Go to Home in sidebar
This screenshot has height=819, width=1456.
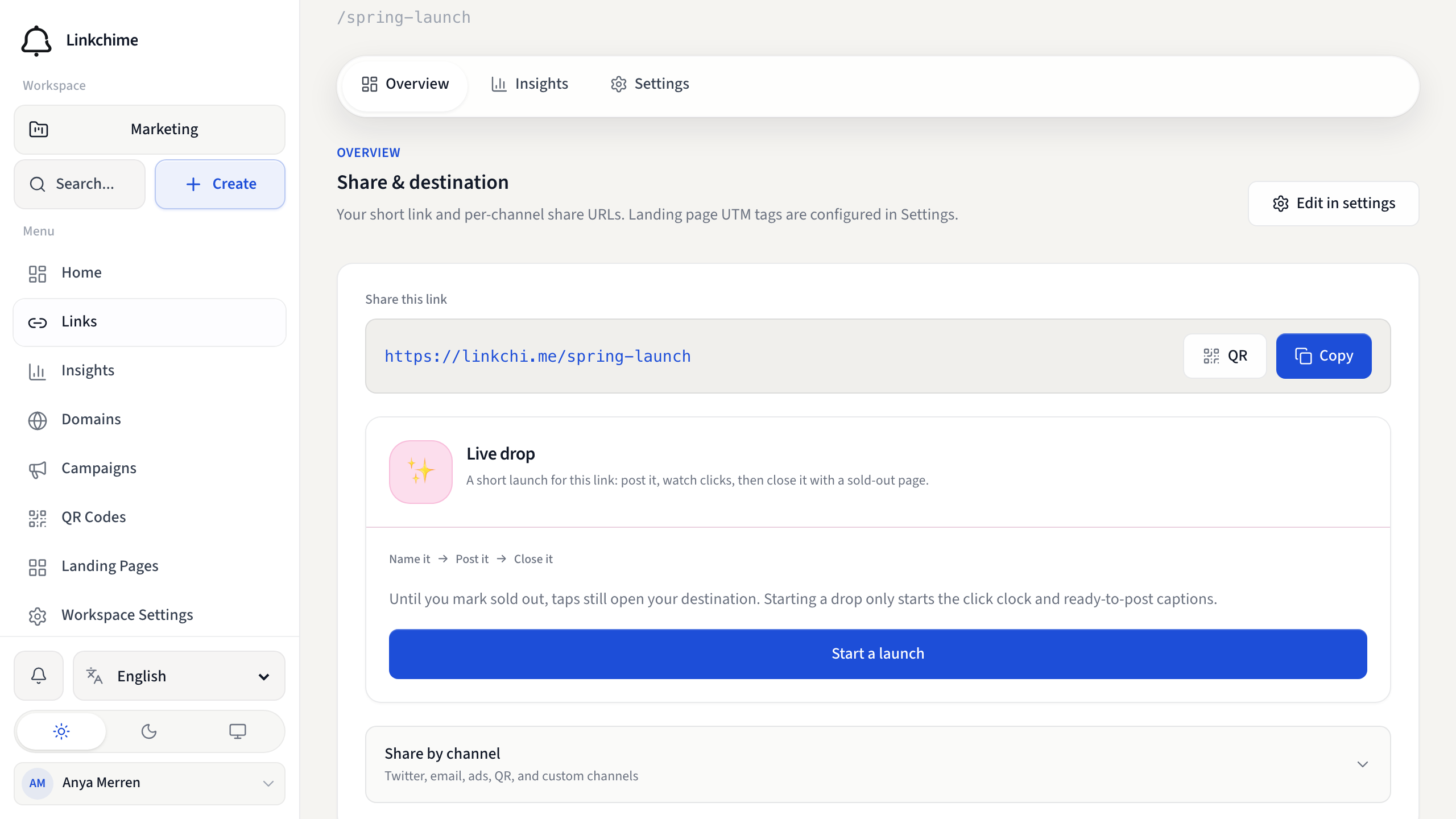150,273
